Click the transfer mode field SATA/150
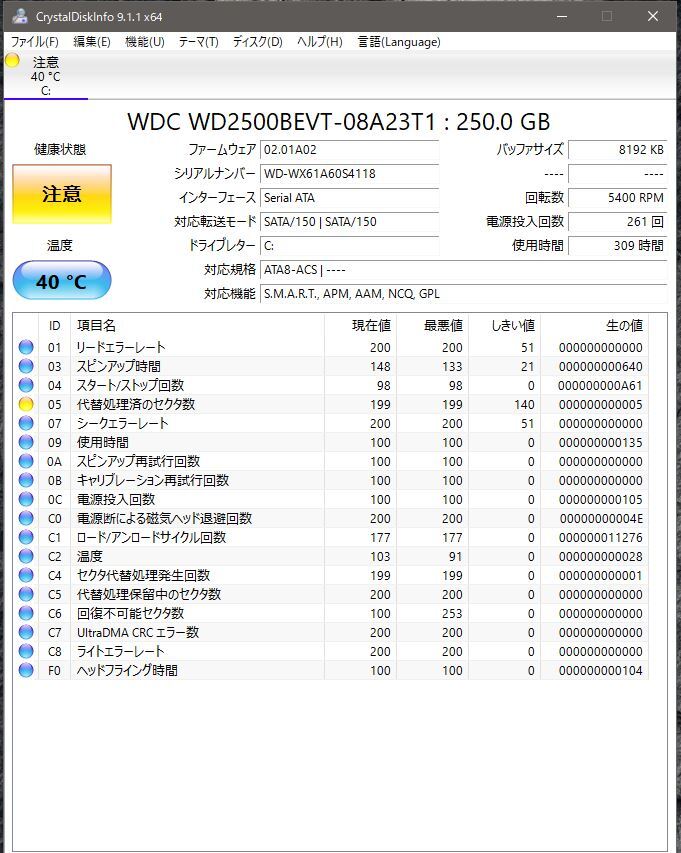The height and width of the screenshot is (853, 681). 349,221
